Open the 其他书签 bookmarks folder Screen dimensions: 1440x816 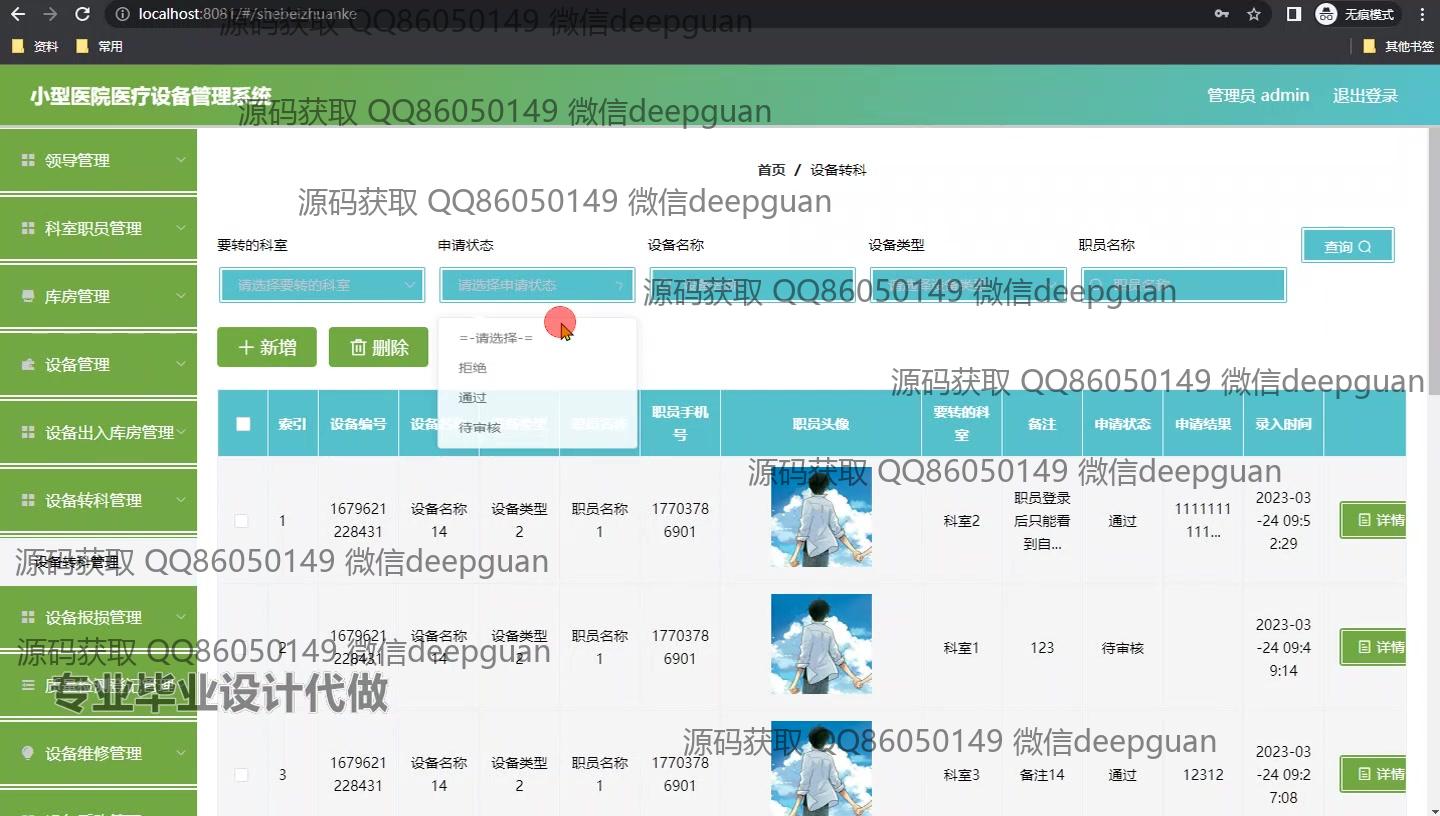1398,46
